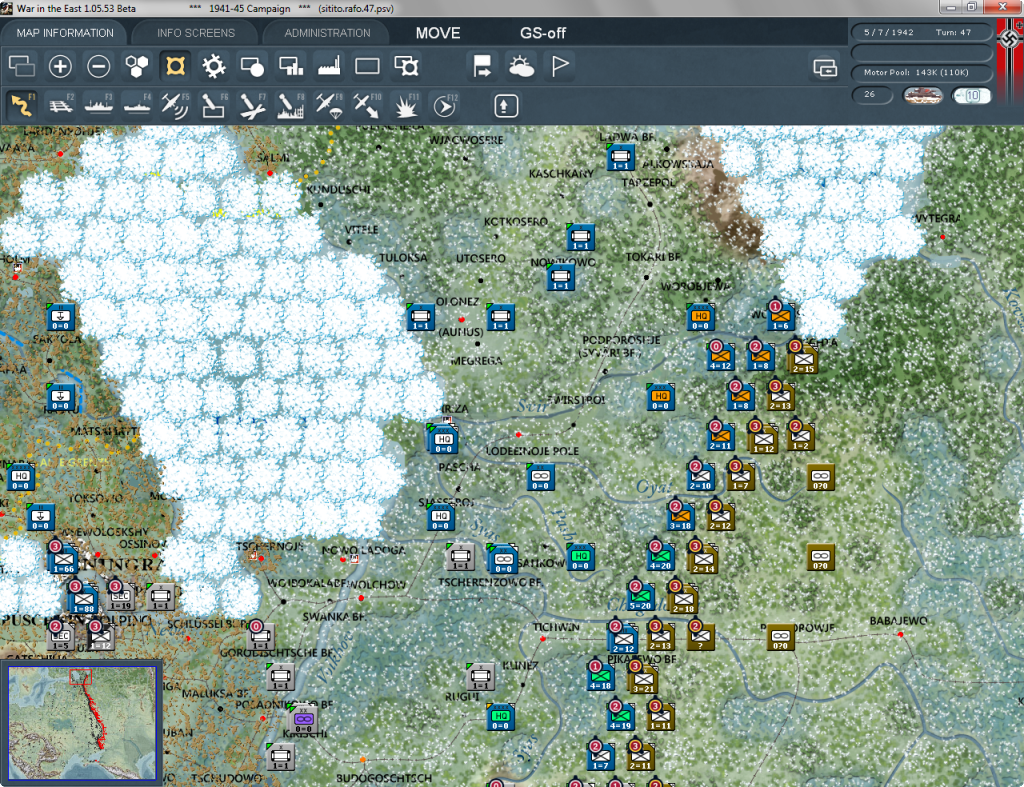Click the empty rectangle toolbar icon
The image size is (1024, 787).
pos(367,66)
